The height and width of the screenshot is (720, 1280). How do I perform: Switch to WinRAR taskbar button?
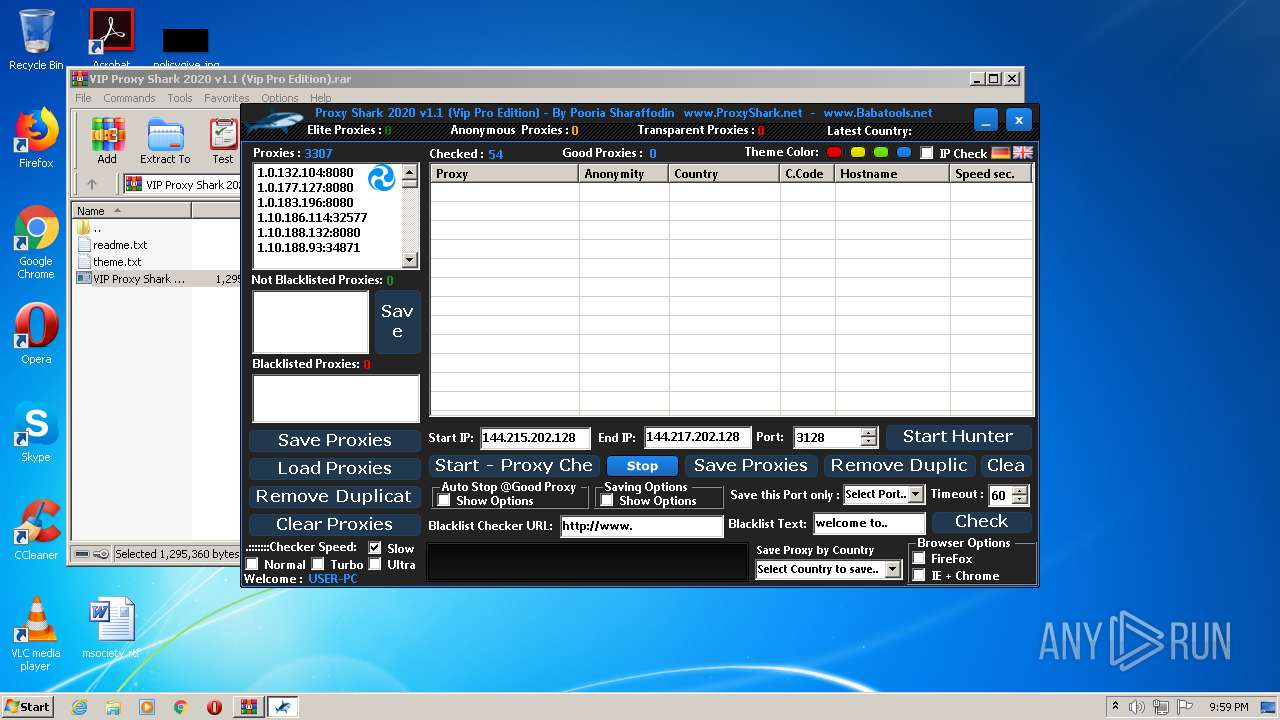pyautogui.click(x=249, y=707)
